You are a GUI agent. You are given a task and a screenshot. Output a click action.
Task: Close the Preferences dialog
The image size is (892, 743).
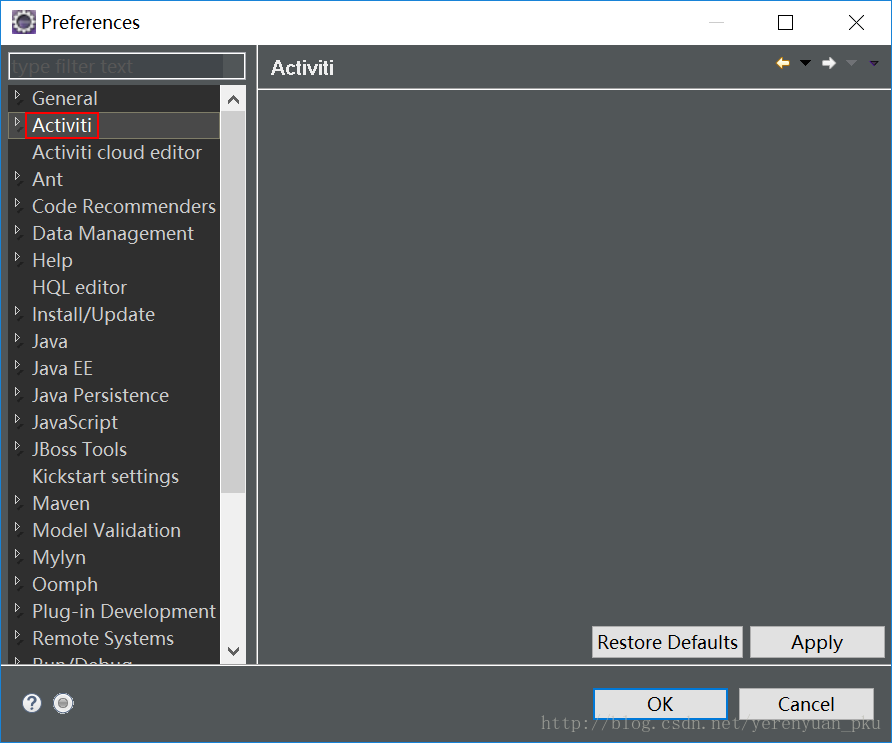point(856,23)
